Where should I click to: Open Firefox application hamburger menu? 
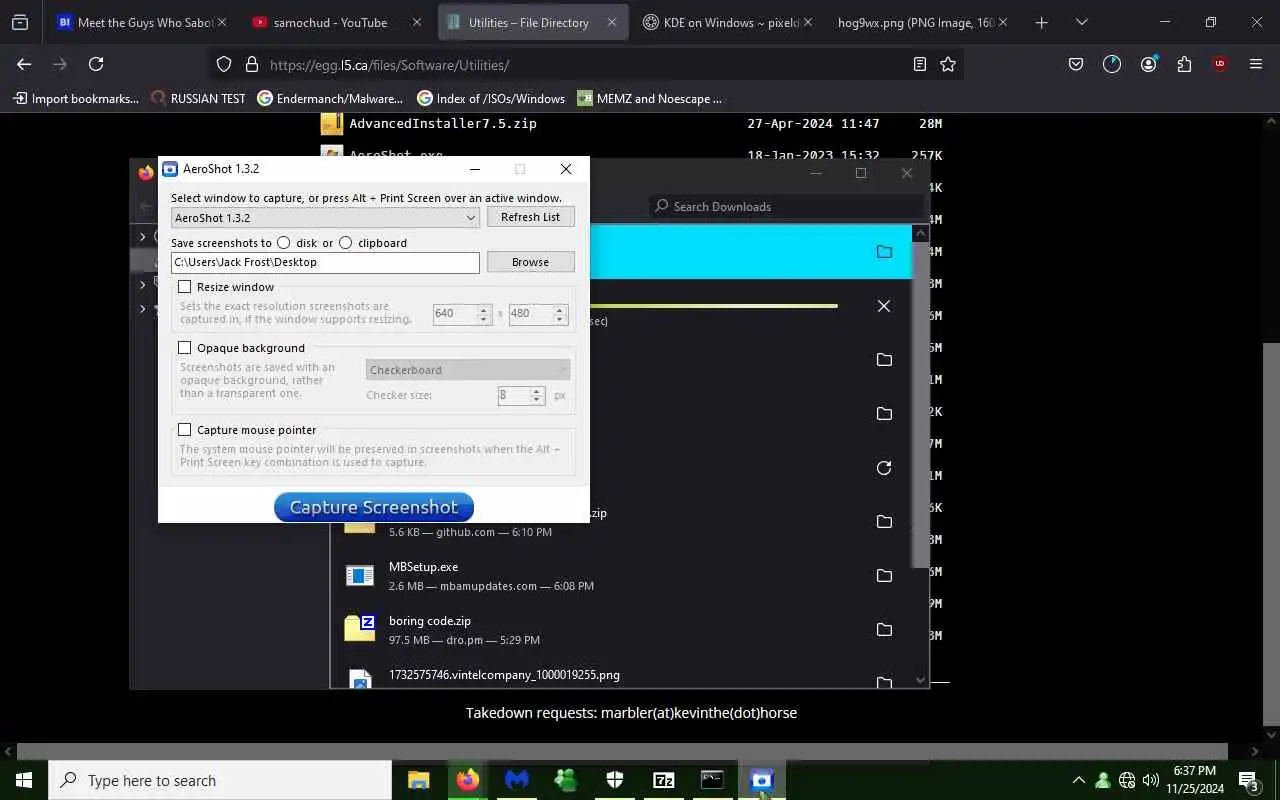coord(1256,64)
